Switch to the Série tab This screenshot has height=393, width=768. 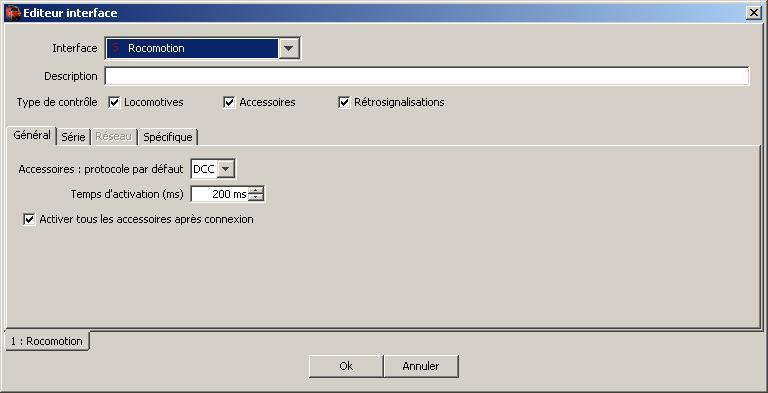[x=73, y=137]
